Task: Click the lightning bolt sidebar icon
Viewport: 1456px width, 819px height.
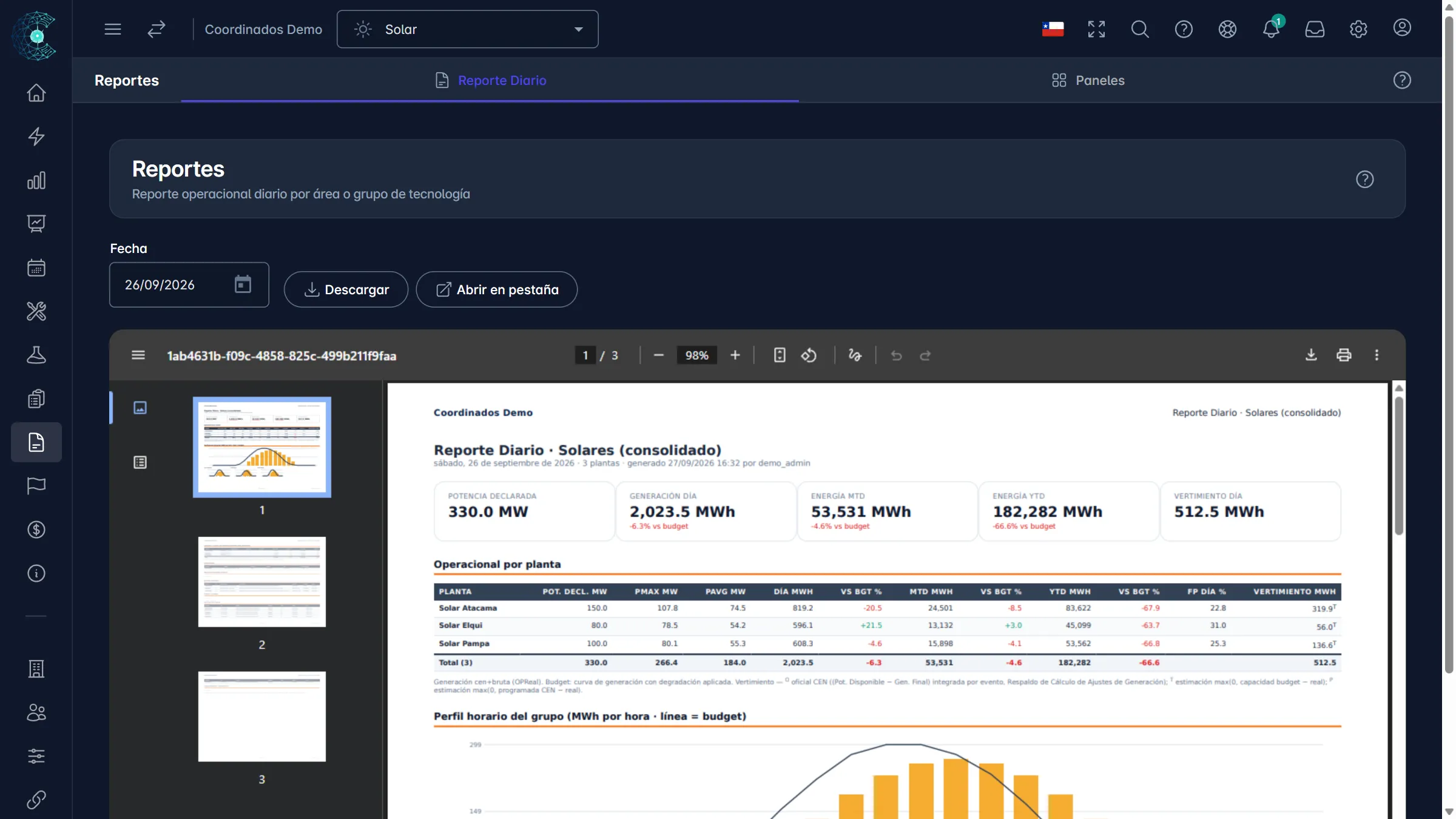Action: (36, 136)
